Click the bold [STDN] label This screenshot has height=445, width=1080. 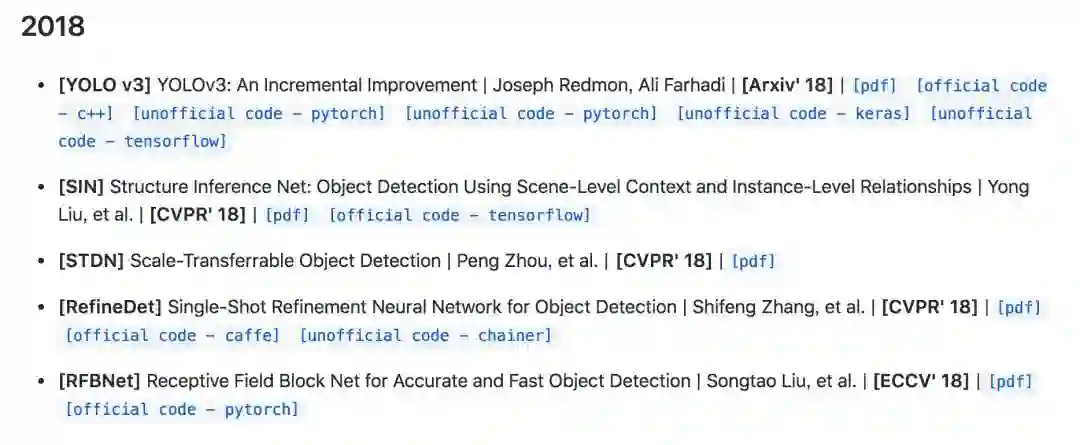(91, 261)
